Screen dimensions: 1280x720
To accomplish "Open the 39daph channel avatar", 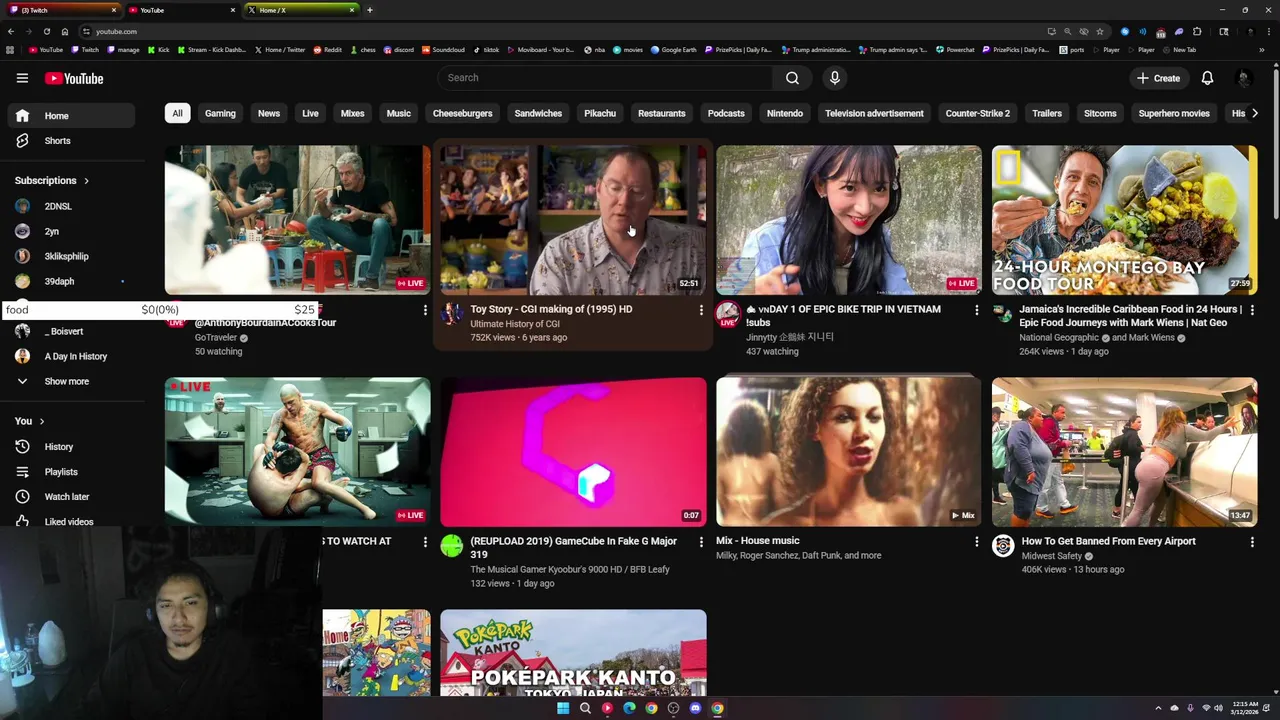I will (22, 281).
